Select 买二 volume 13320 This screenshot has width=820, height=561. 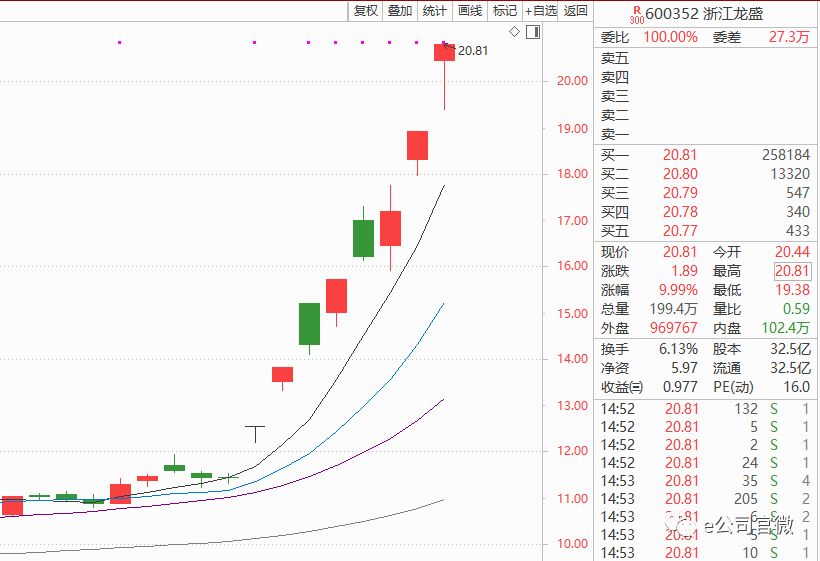(790, 174)
